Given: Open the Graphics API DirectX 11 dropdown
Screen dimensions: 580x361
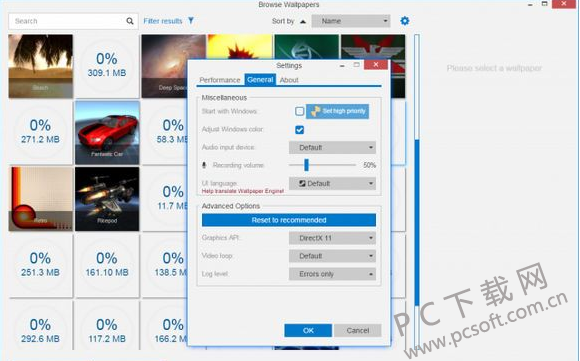Looking at the screenshot, I should pos(332,238).
